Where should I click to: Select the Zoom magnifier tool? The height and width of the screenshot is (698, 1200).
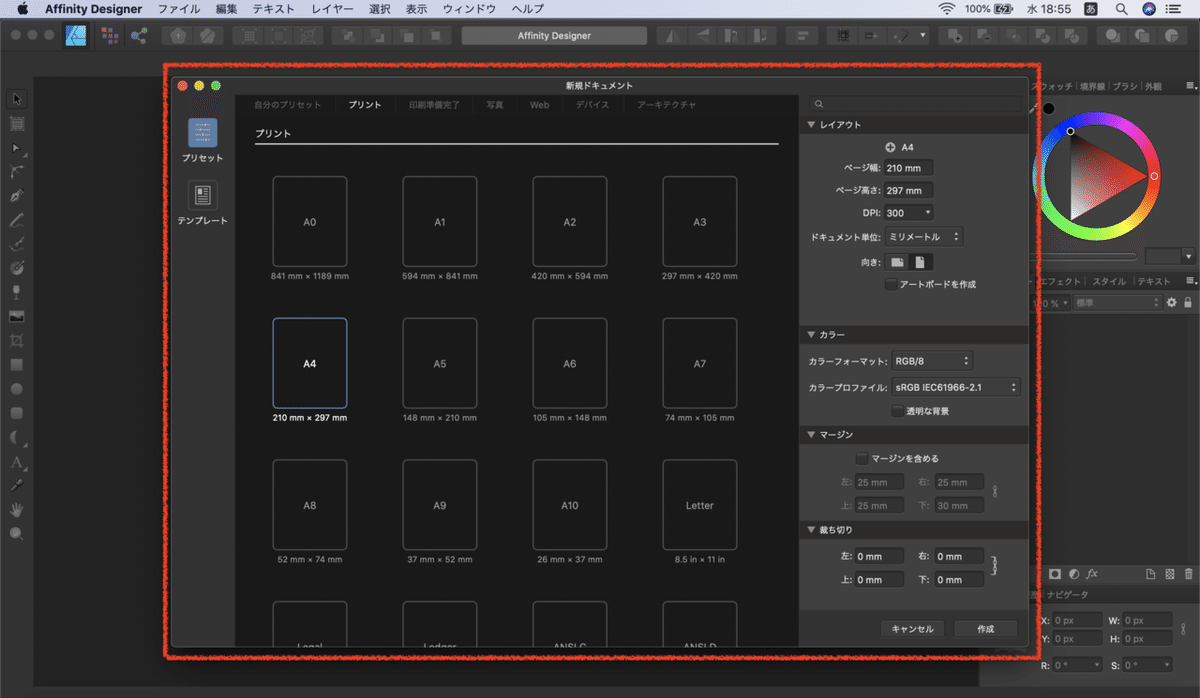[x=17, y=534]
